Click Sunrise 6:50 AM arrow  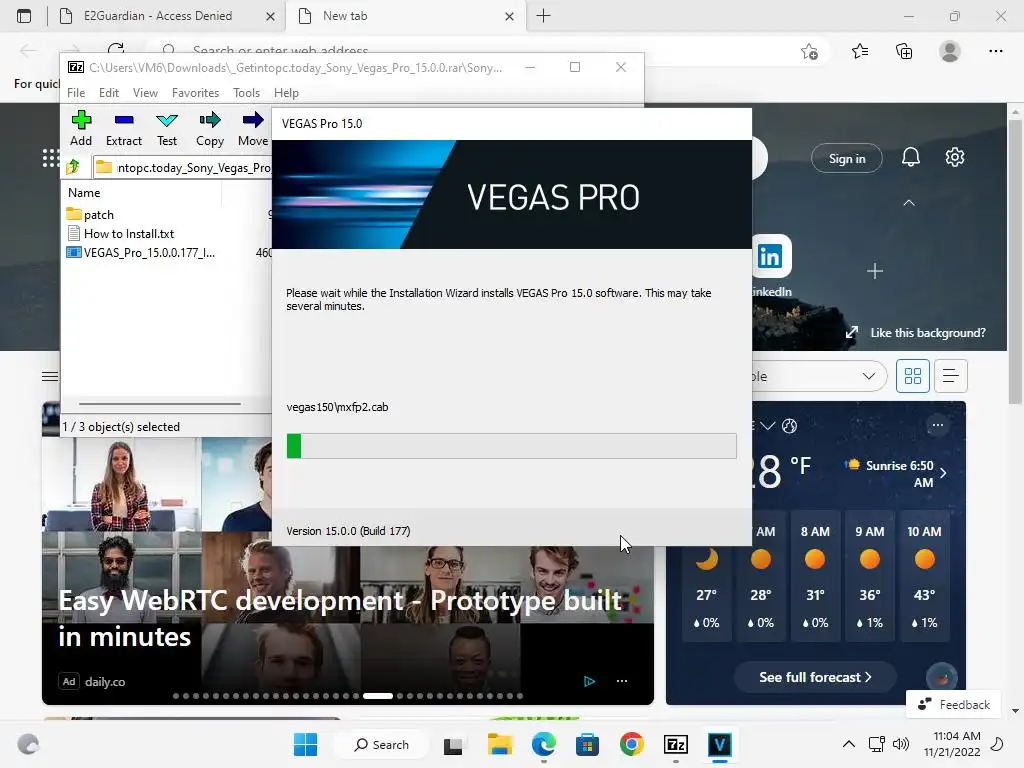[942, 473]
